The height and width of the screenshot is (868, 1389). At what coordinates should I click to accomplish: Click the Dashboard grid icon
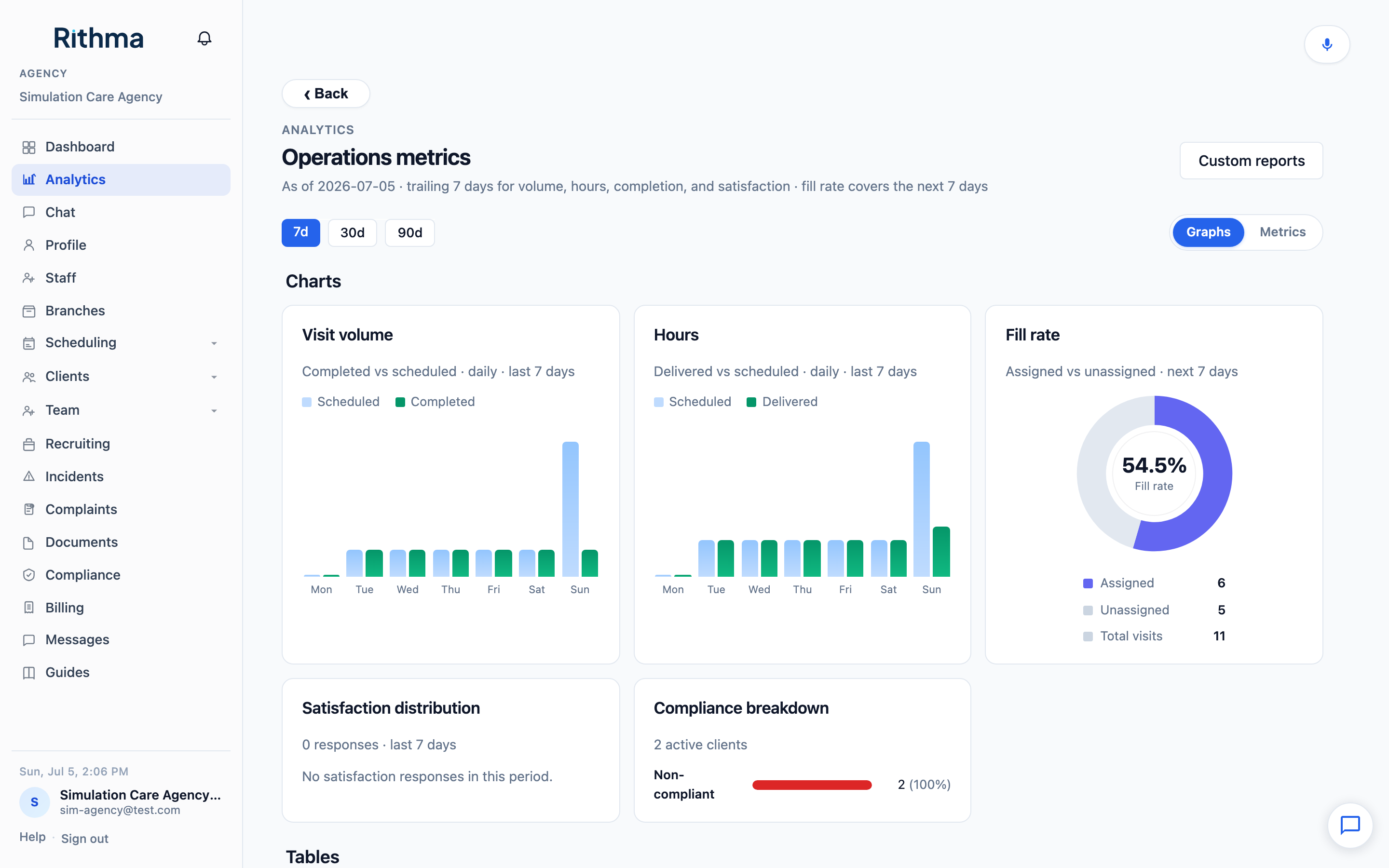click(x=29, y=147)
